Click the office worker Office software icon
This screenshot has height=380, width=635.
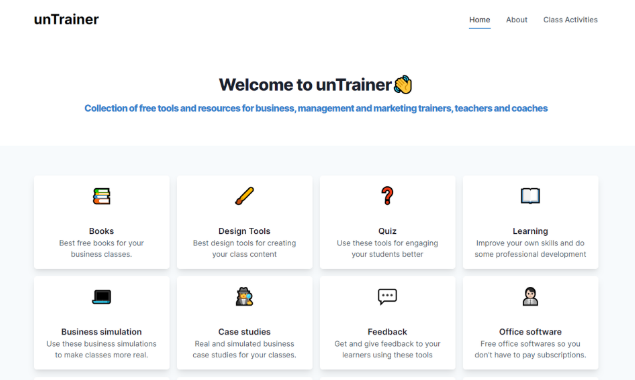click(530, 297)
